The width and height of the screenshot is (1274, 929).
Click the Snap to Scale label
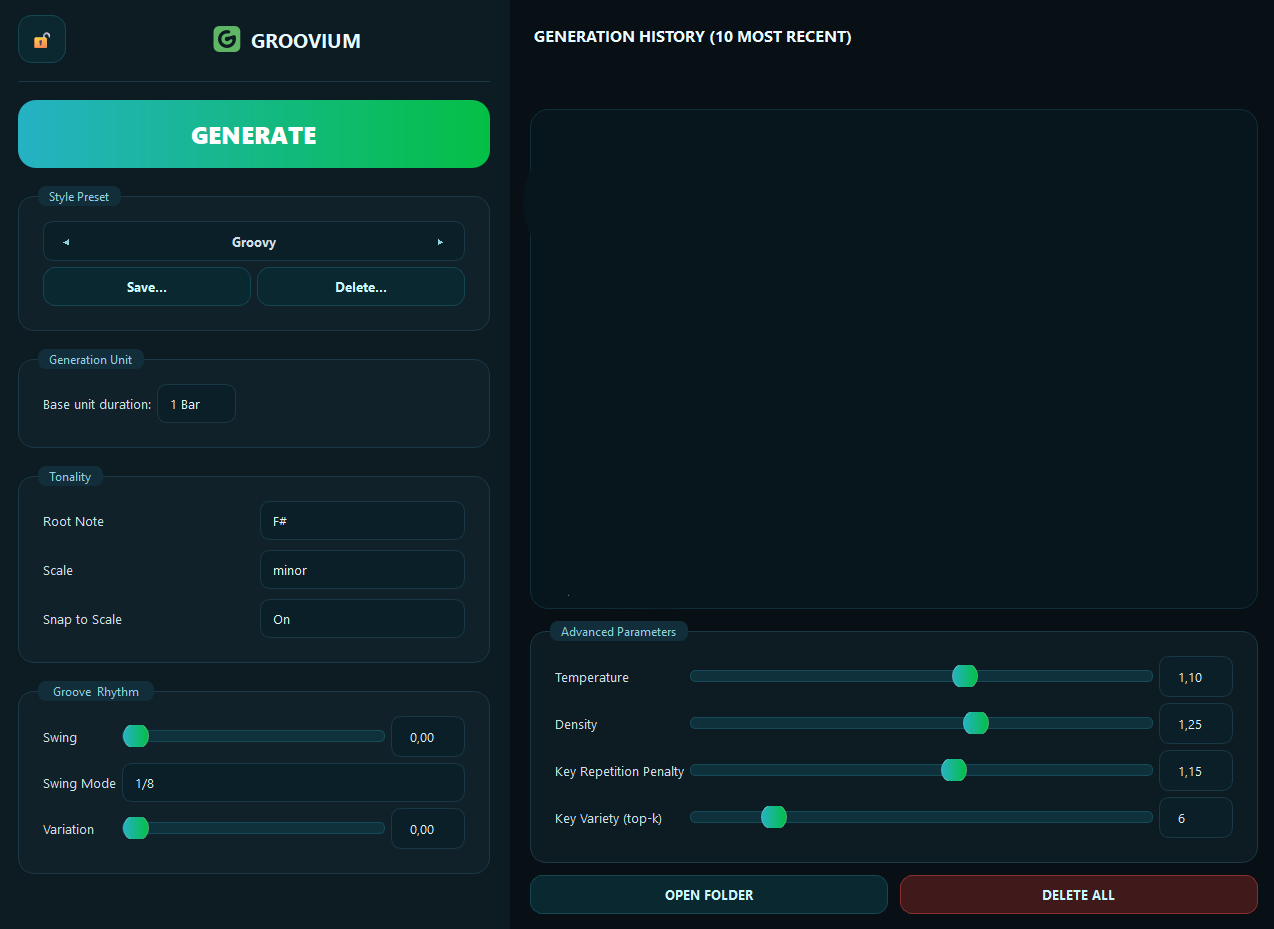click(x=82, y=619)
